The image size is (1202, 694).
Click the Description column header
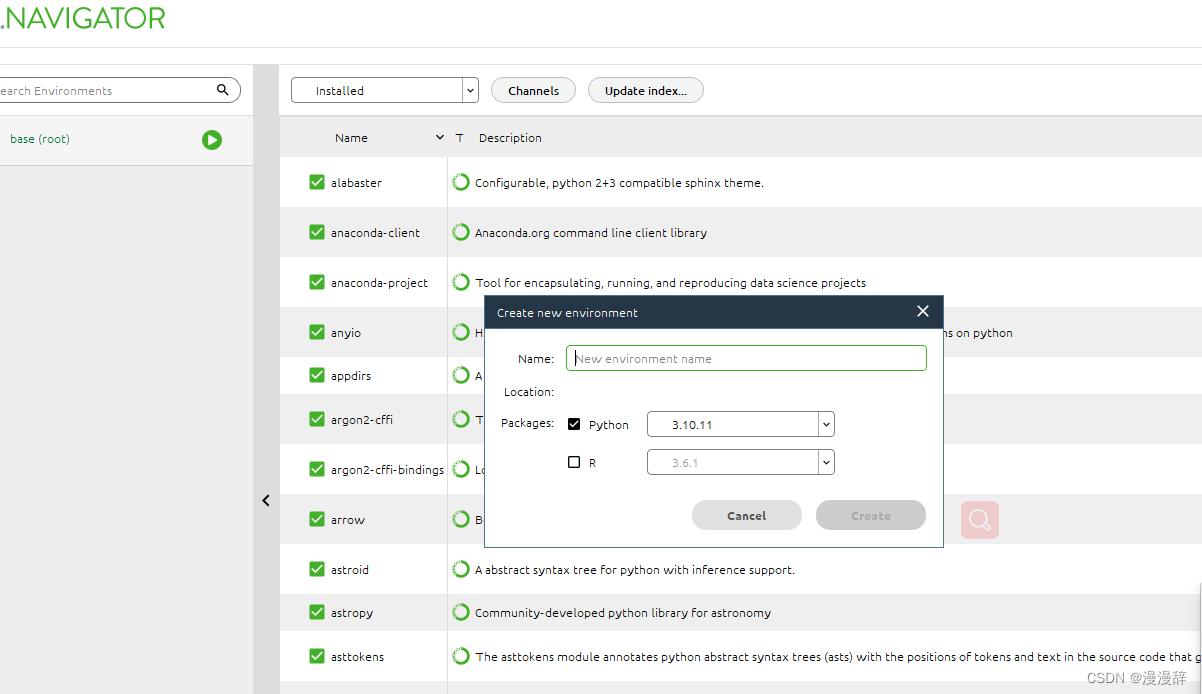tap(510, 138)
